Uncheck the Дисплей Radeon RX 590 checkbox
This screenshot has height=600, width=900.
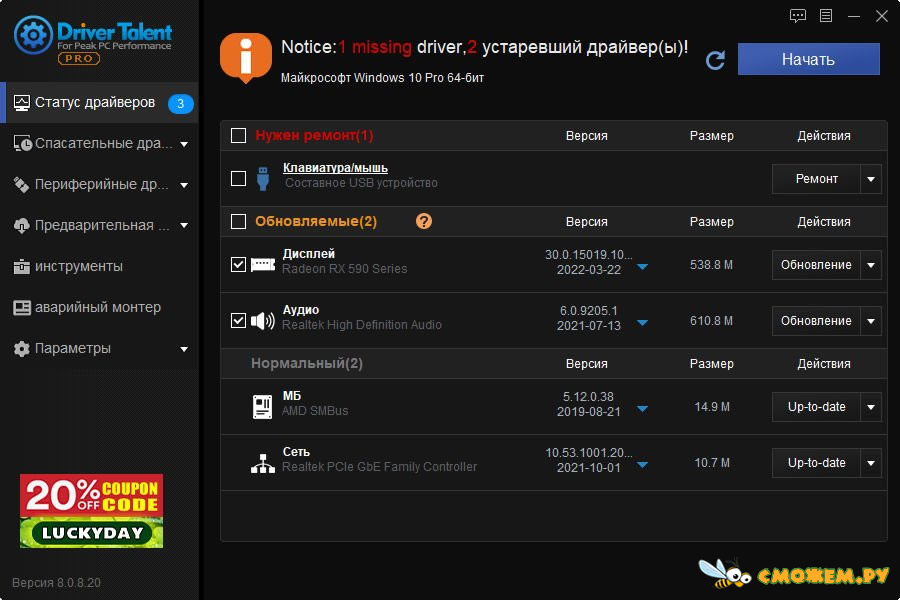(x=238, y=265)
